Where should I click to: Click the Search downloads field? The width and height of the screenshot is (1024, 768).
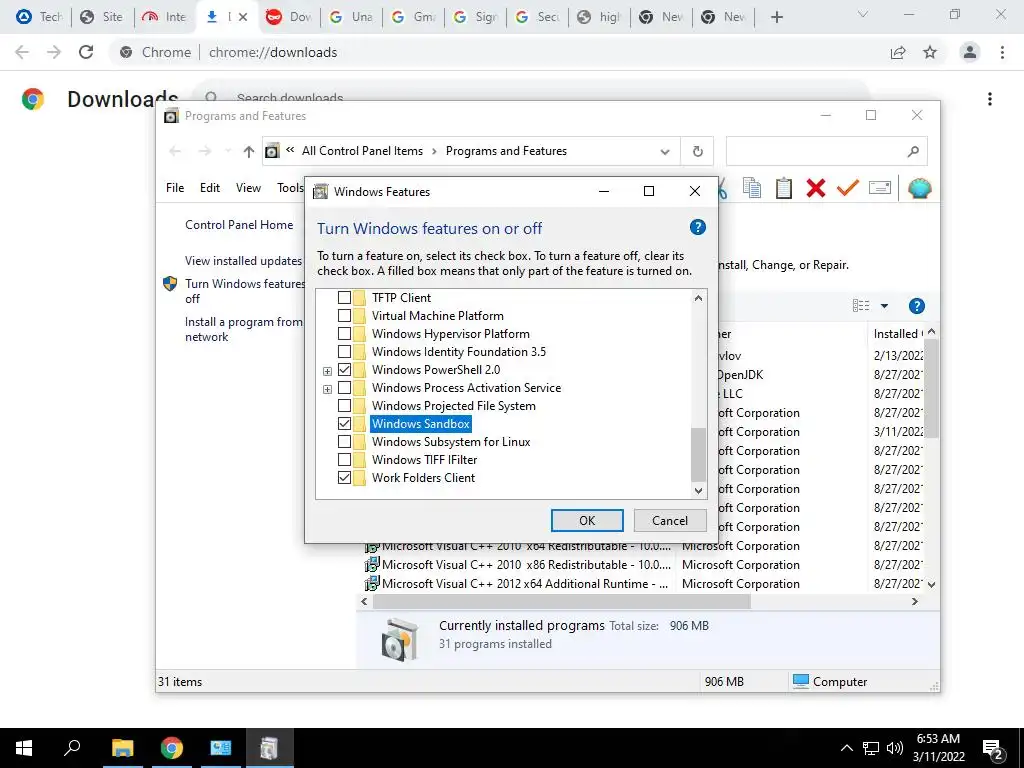(x=530, y=98)
